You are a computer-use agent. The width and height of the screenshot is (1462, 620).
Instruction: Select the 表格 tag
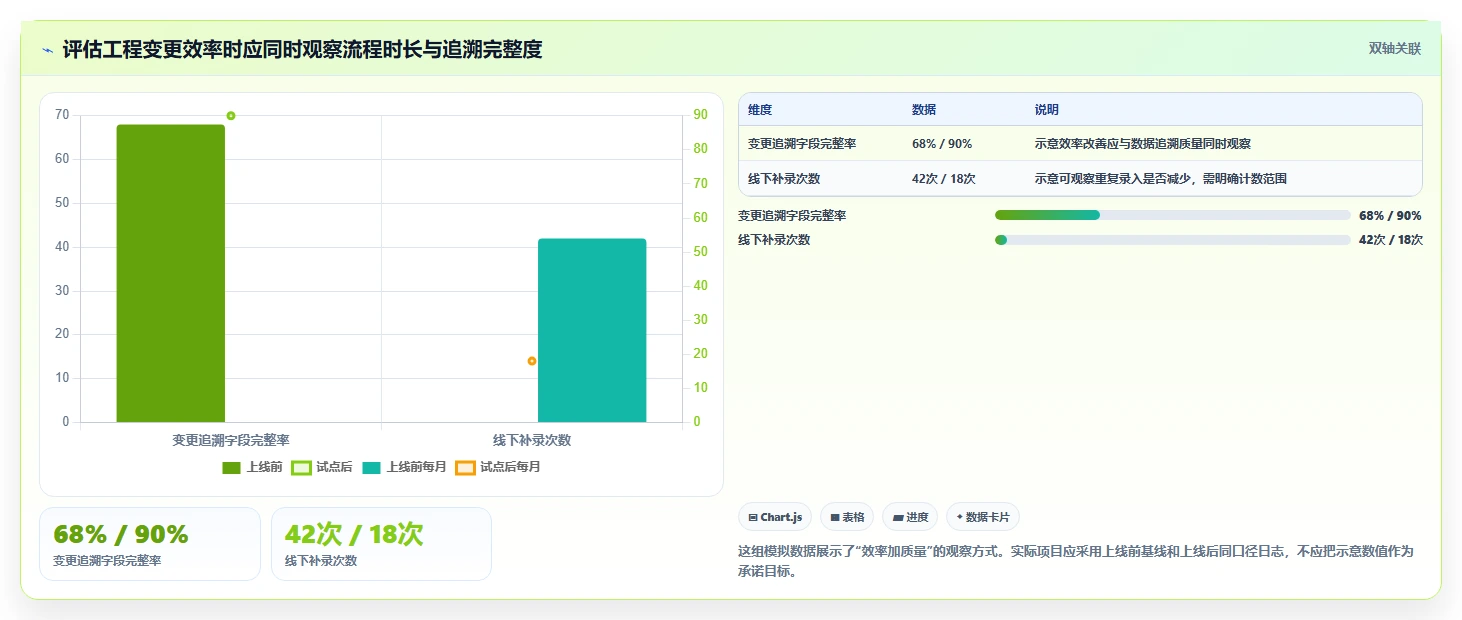(847, 517)
